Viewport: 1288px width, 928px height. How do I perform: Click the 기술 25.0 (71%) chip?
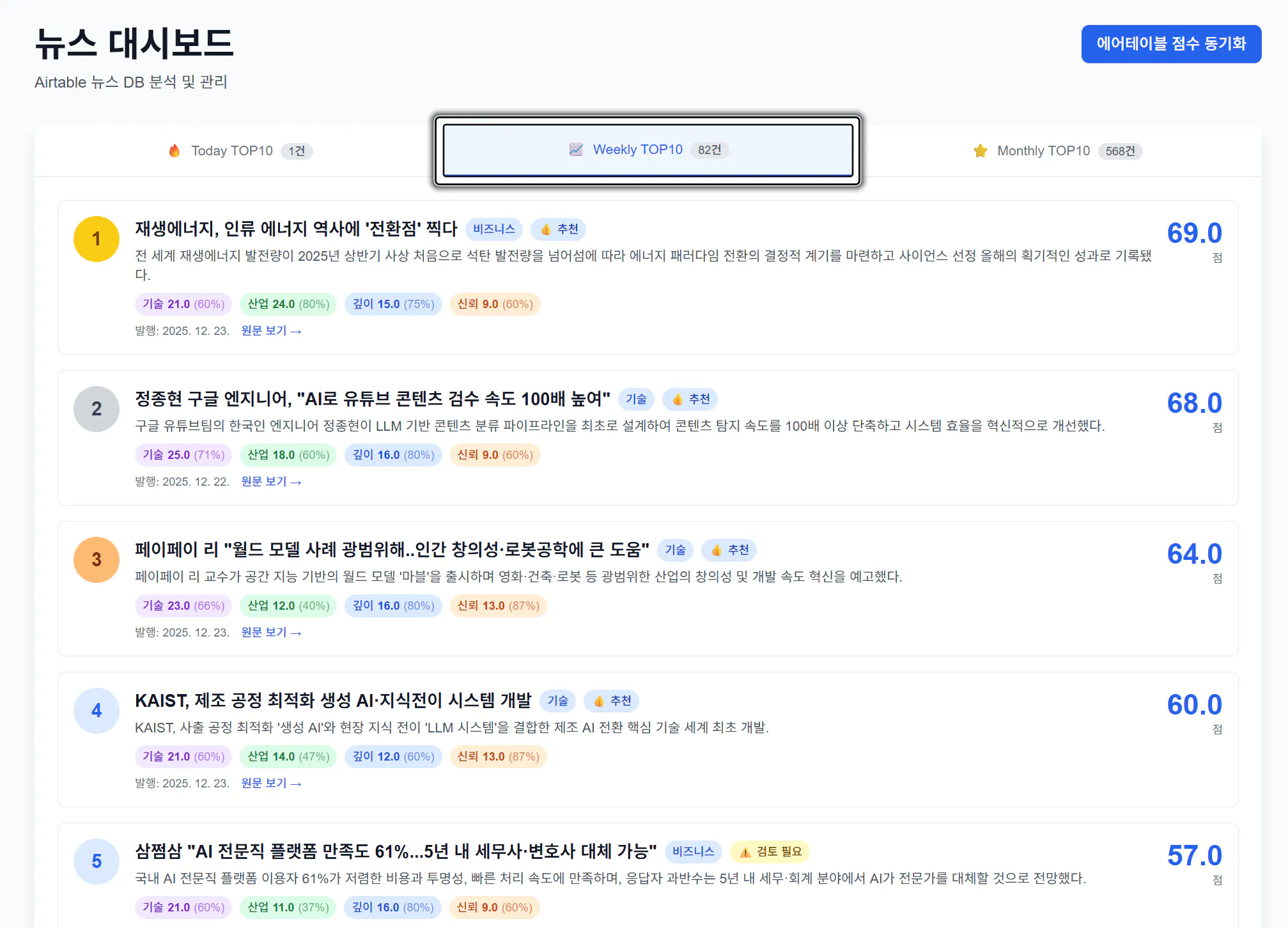coord(183,455)
